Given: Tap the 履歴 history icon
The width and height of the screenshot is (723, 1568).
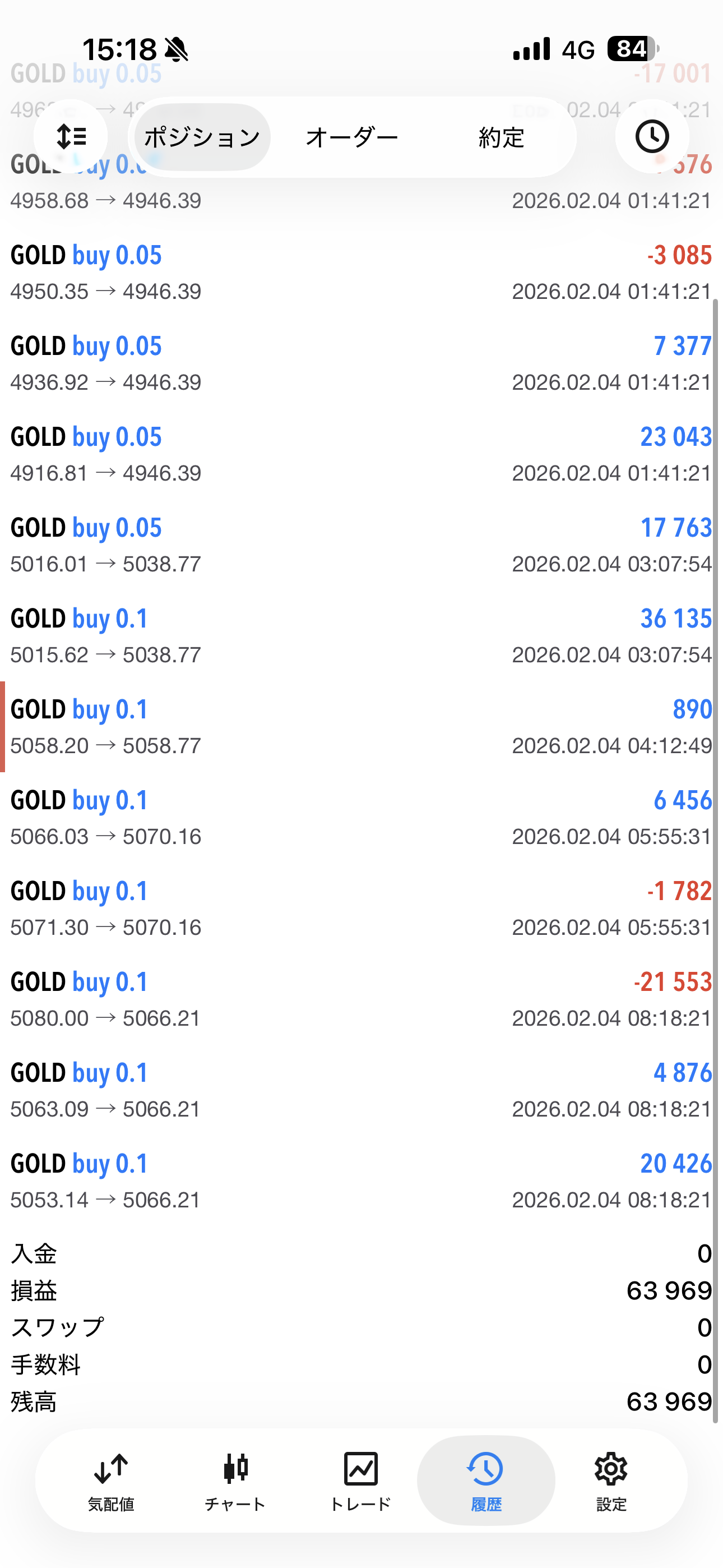Looking at the screenshot, I should (486, 1480).
